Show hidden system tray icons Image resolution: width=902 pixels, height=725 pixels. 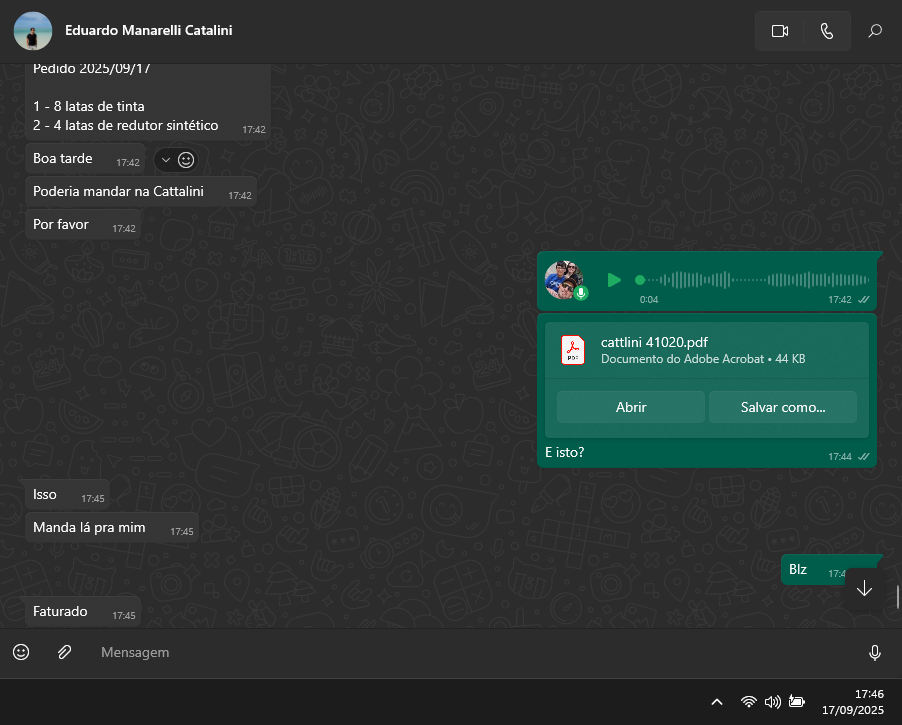point(716,702)
